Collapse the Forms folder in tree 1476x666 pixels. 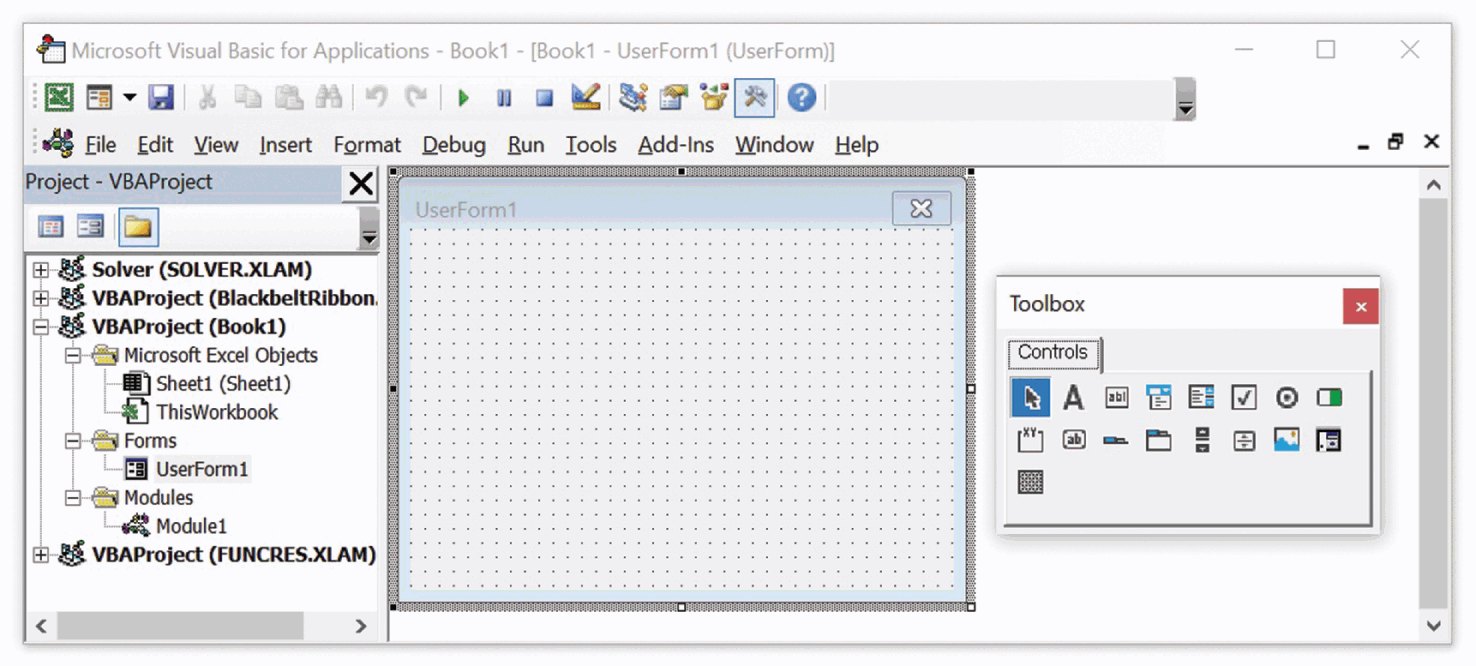[73, 441]
